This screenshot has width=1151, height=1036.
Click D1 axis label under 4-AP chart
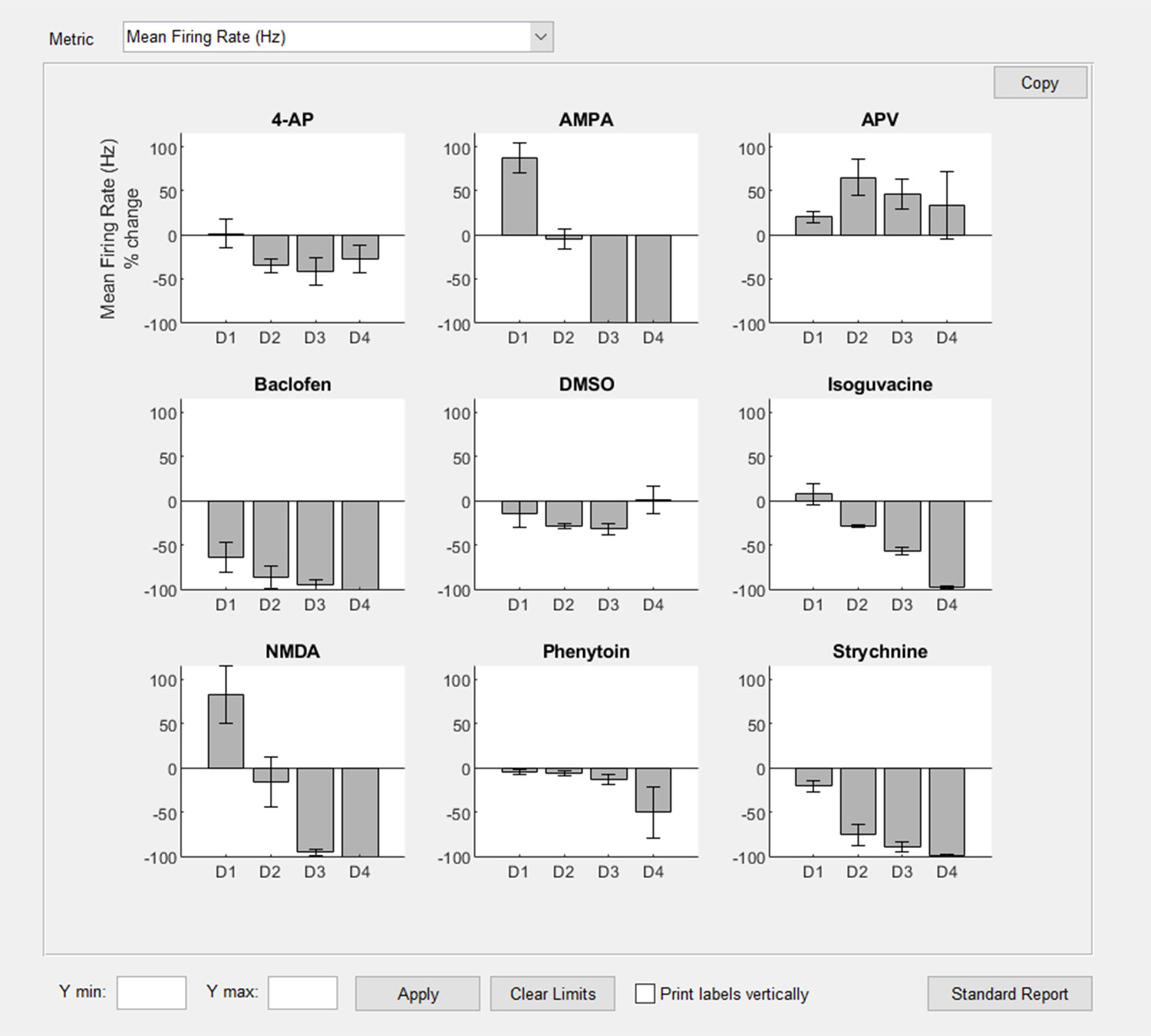point(226,338)
